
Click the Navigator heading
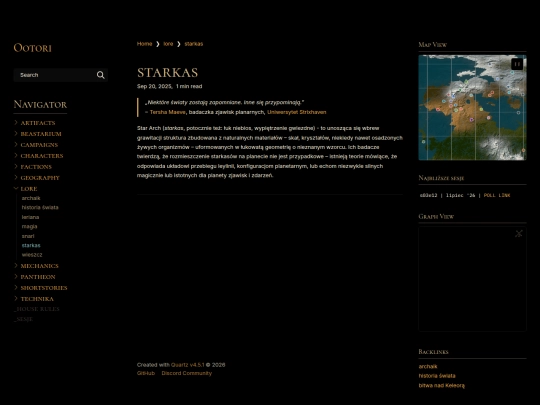(40, 104)
